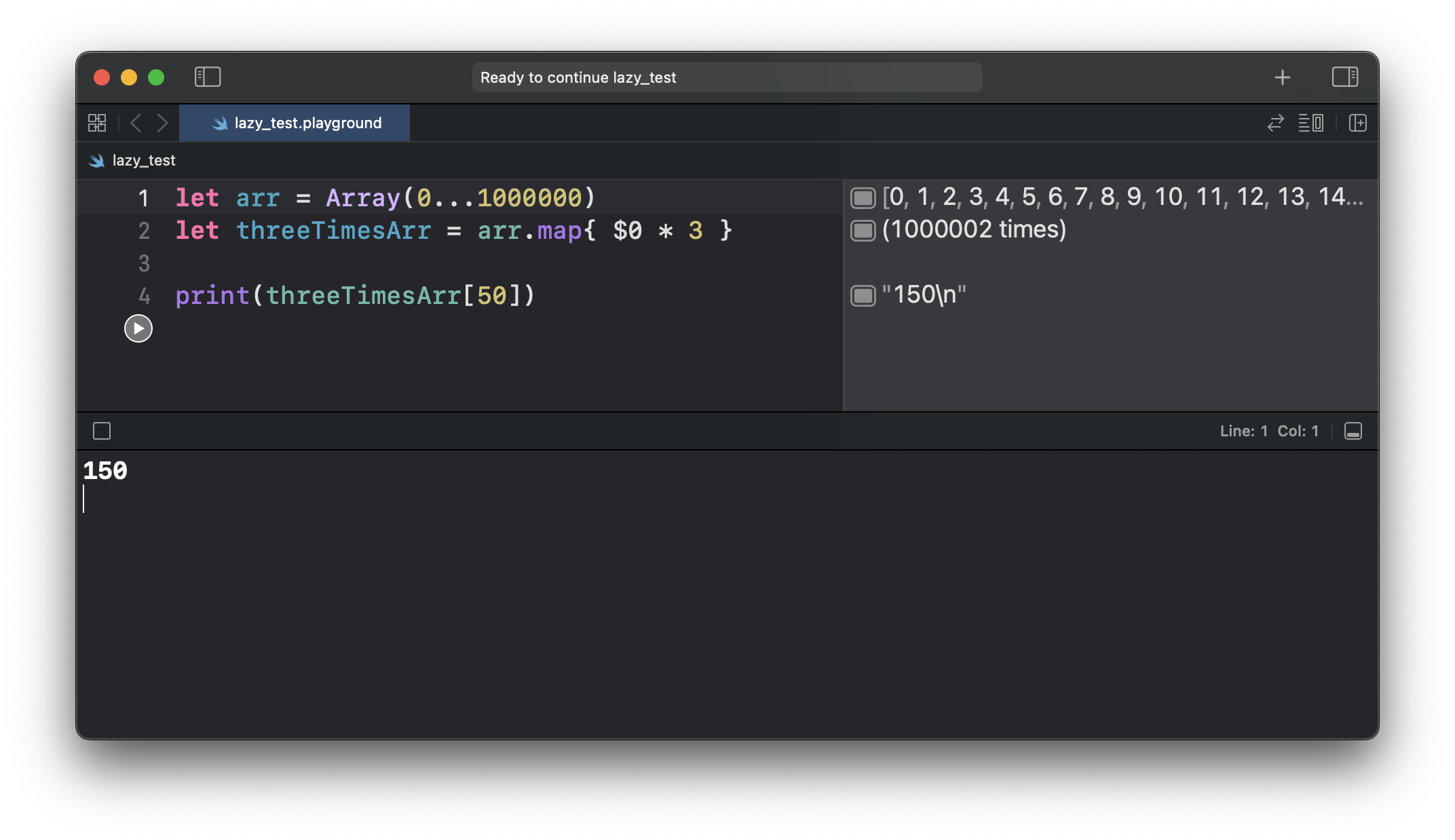Show quick look for 1000002 times result
The height and width of the screenshot is (840, 1455).
point(863,231)
